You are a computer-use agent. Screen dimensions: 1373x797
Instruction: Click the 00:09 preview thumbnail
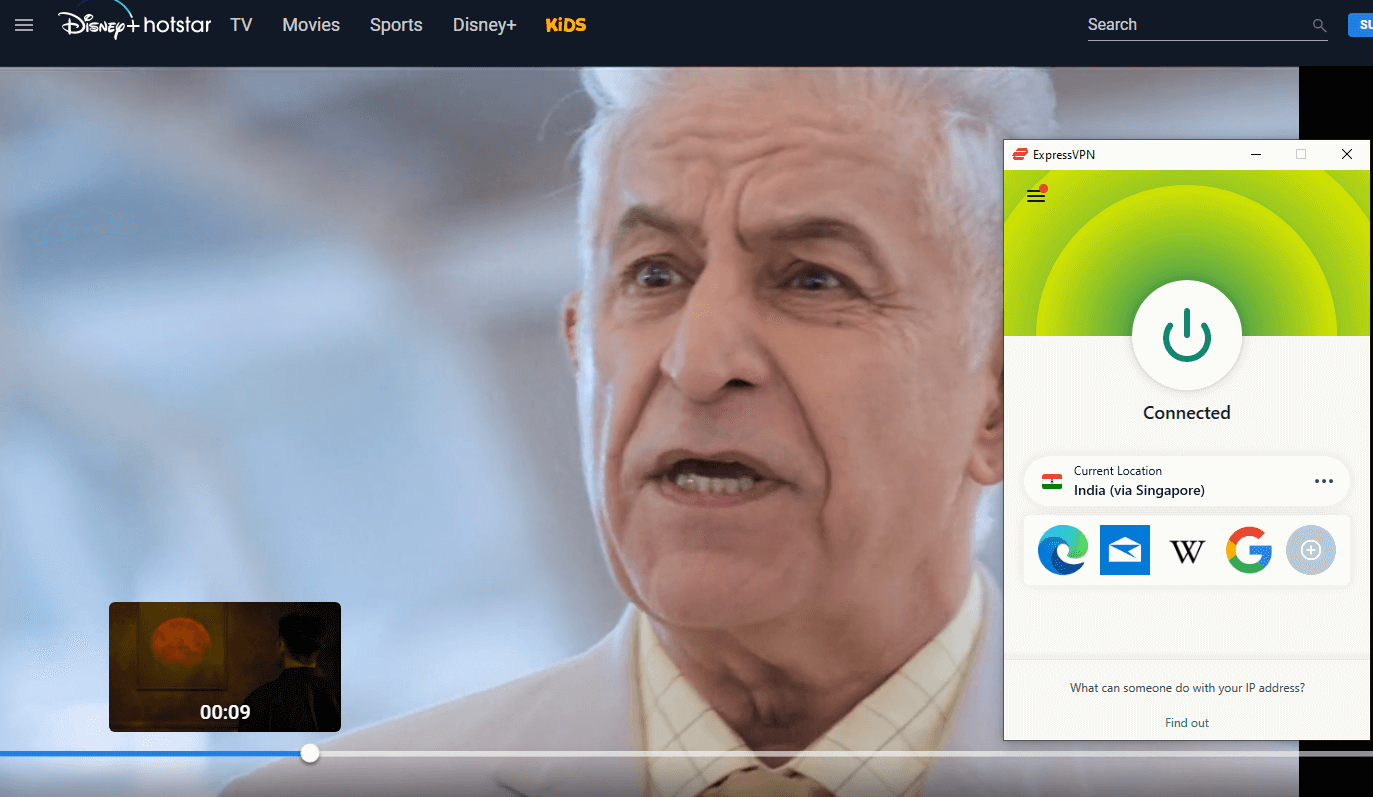pos(225,666)
